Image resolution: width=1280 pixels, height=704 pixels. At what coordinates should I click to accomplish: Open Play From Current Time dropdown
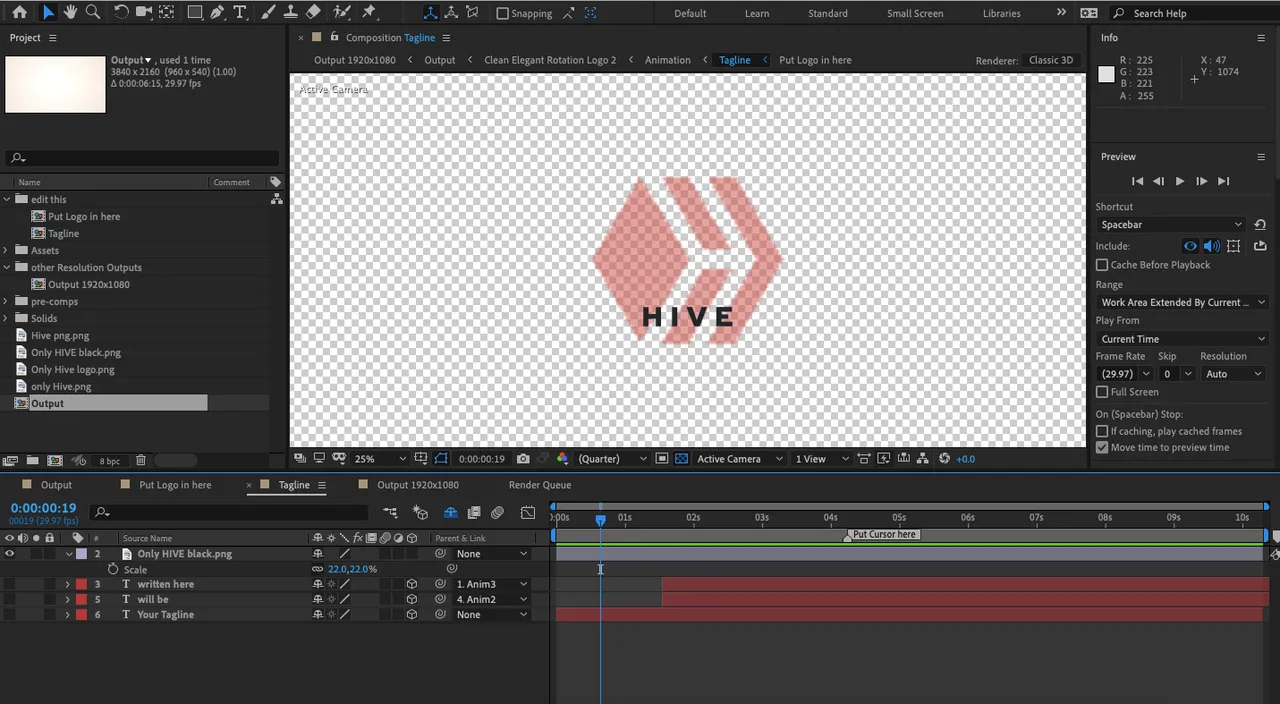(1182, 339)
